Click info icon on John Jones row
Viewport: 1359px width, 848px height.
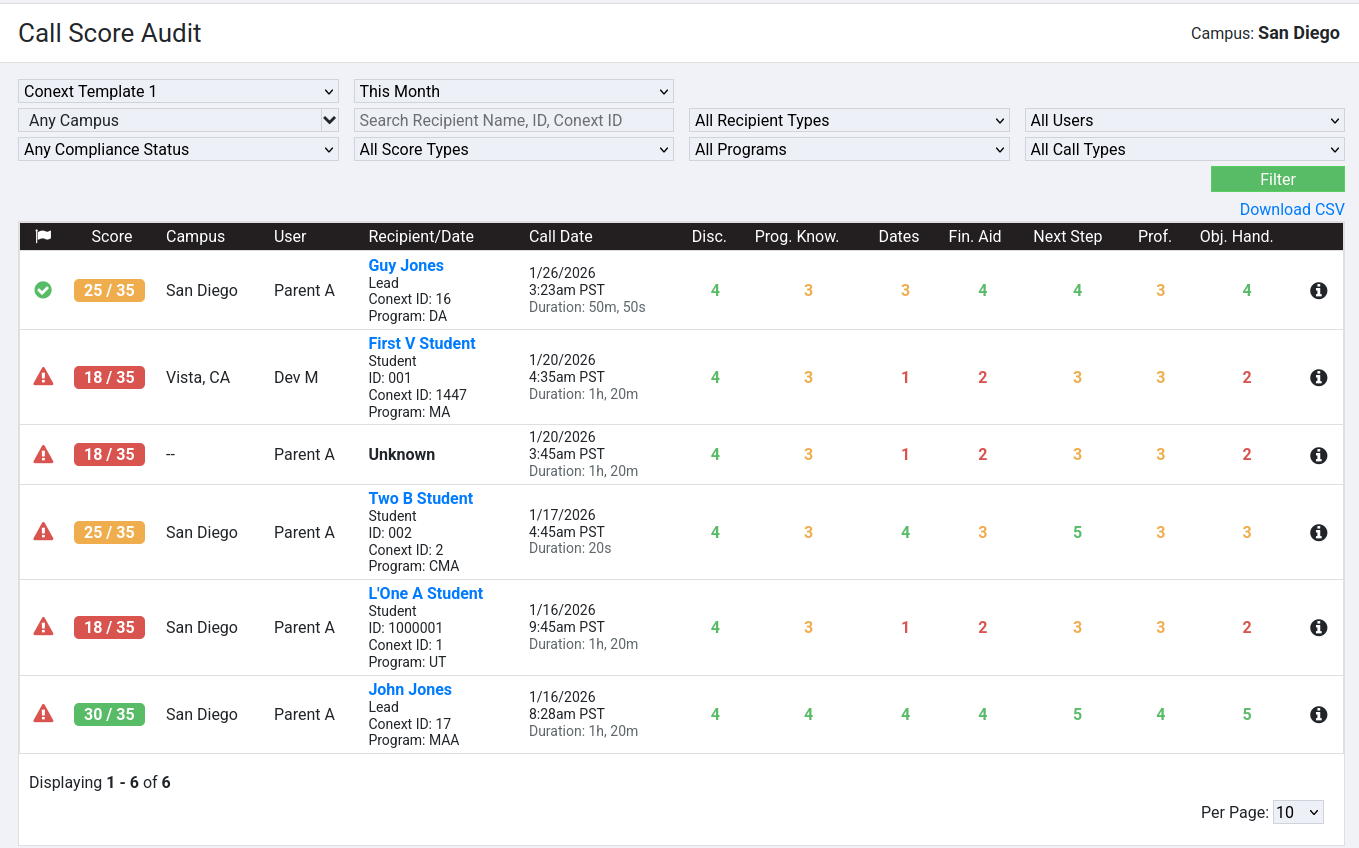(x=1318, y=715)
